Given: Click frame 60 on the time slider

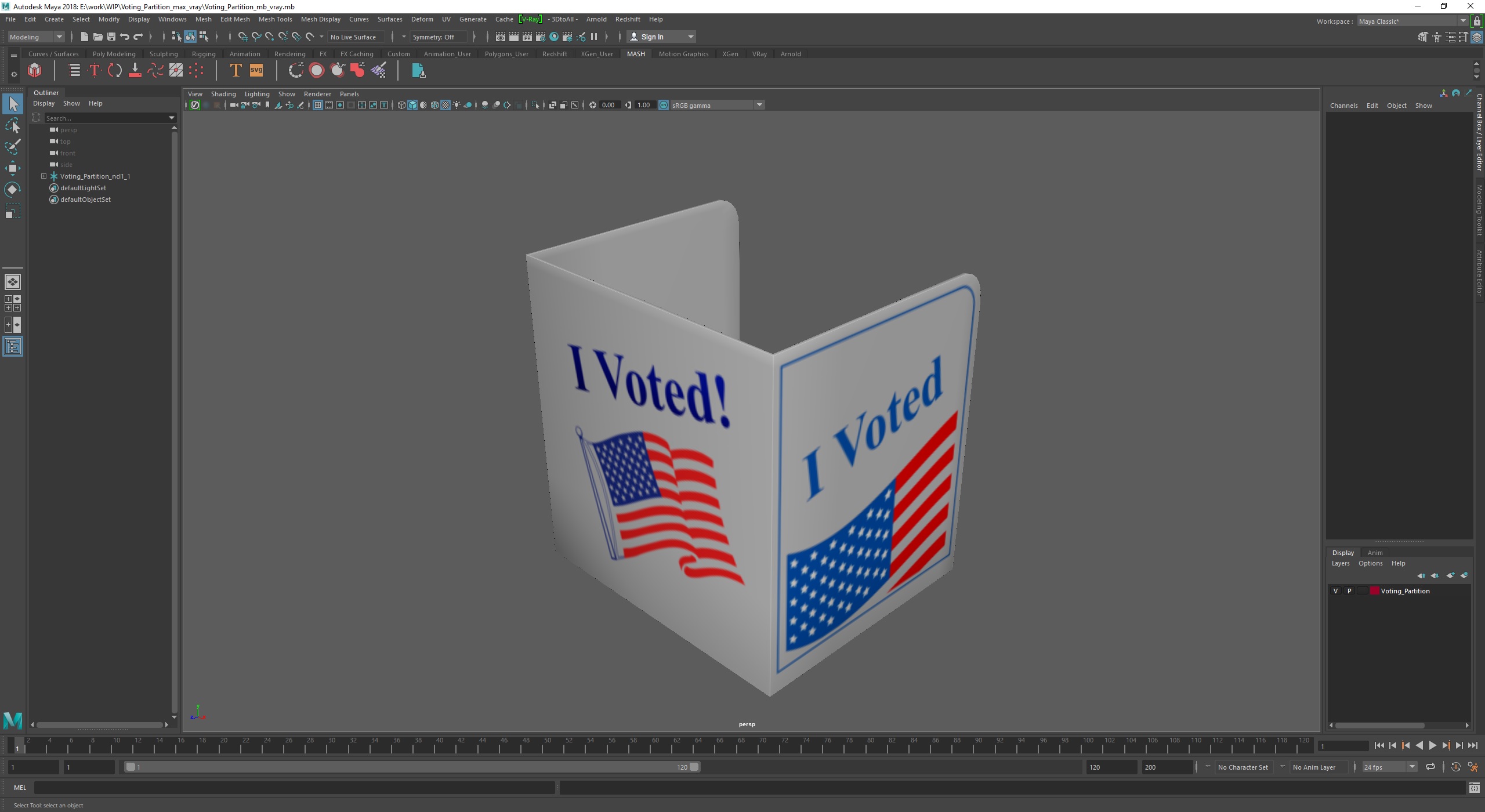Looking at the screenshot, I should (655, 744).
